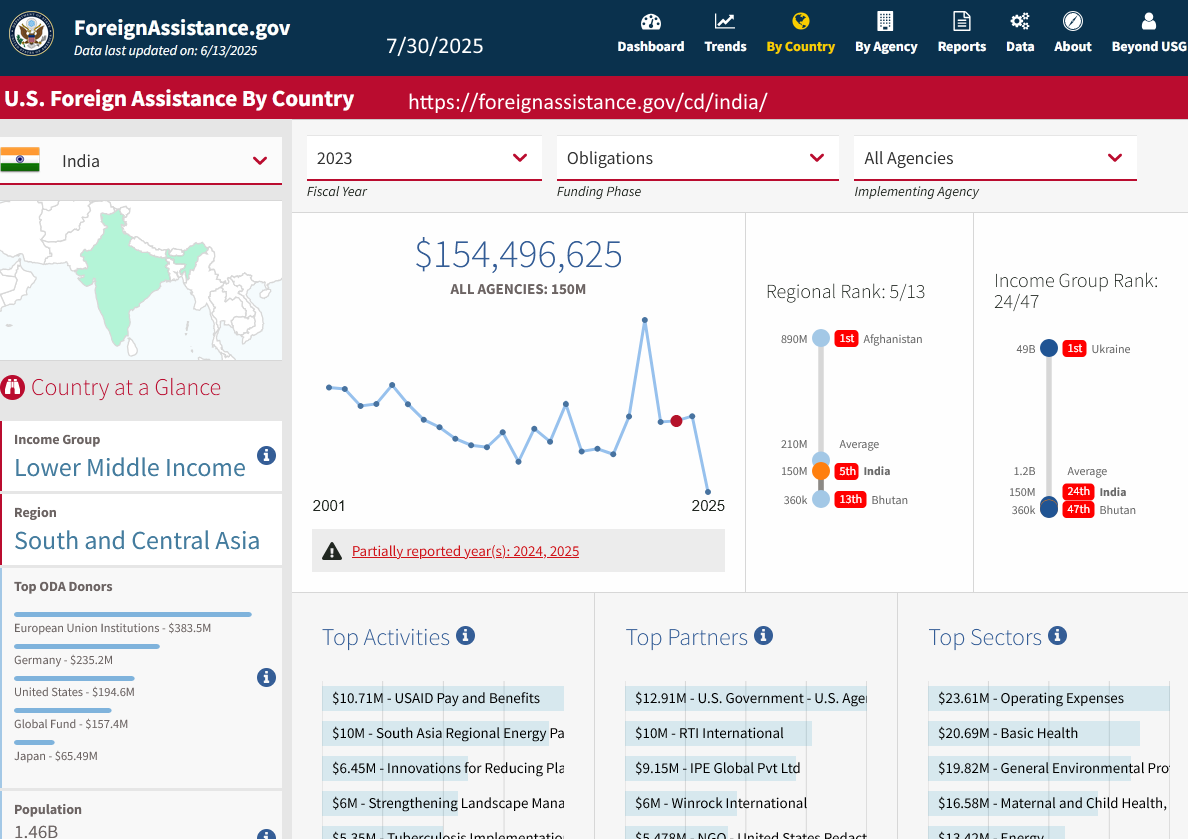Click the Ukraine marker on Income Group Rank scale
Image resolution: width=1188 pixels, height=839 pixels.
coord(1049,348)
